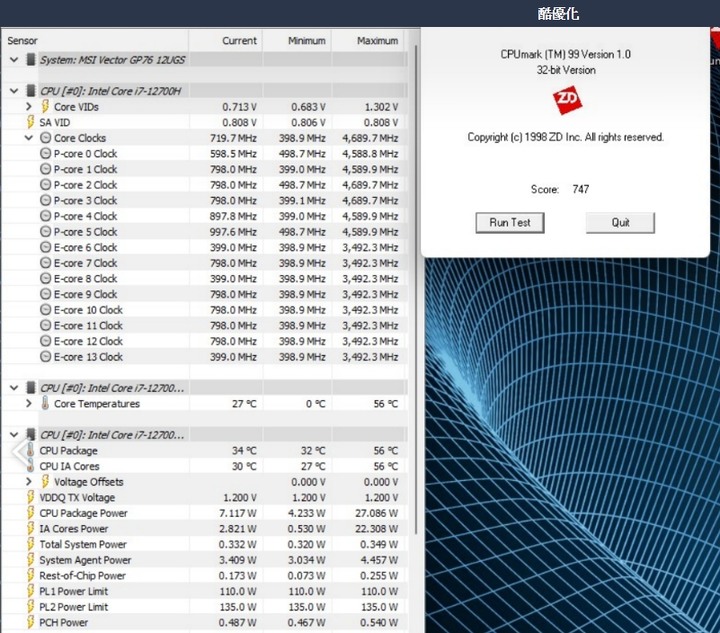Select the PCH Power row label
Screen dimensions: 720x633
(63, 622)
